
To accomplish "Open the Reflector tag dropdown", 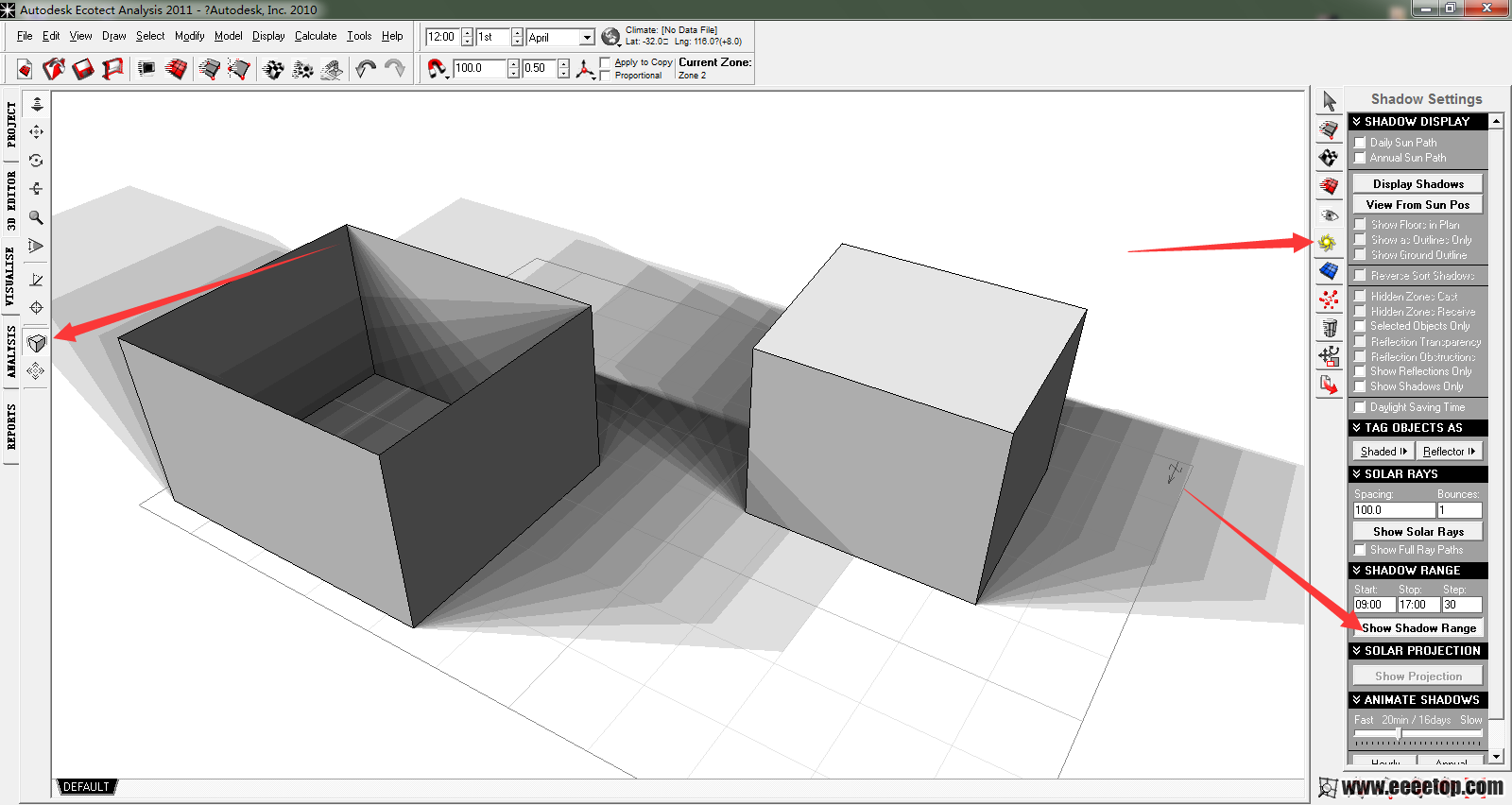I will (x=1450, y=452).
